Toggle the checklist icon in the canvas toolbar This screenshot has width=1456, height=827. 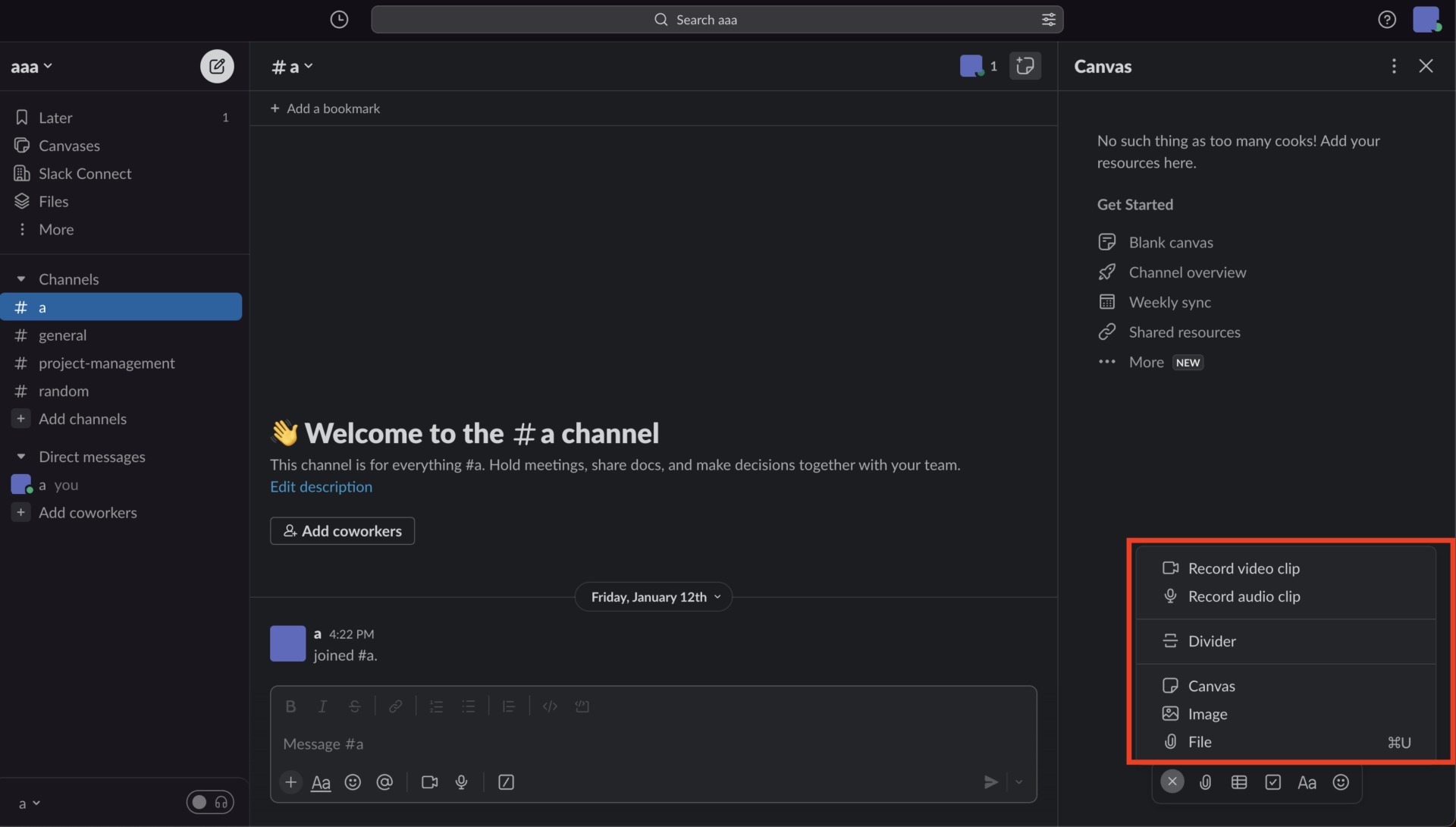(1273, 782)
